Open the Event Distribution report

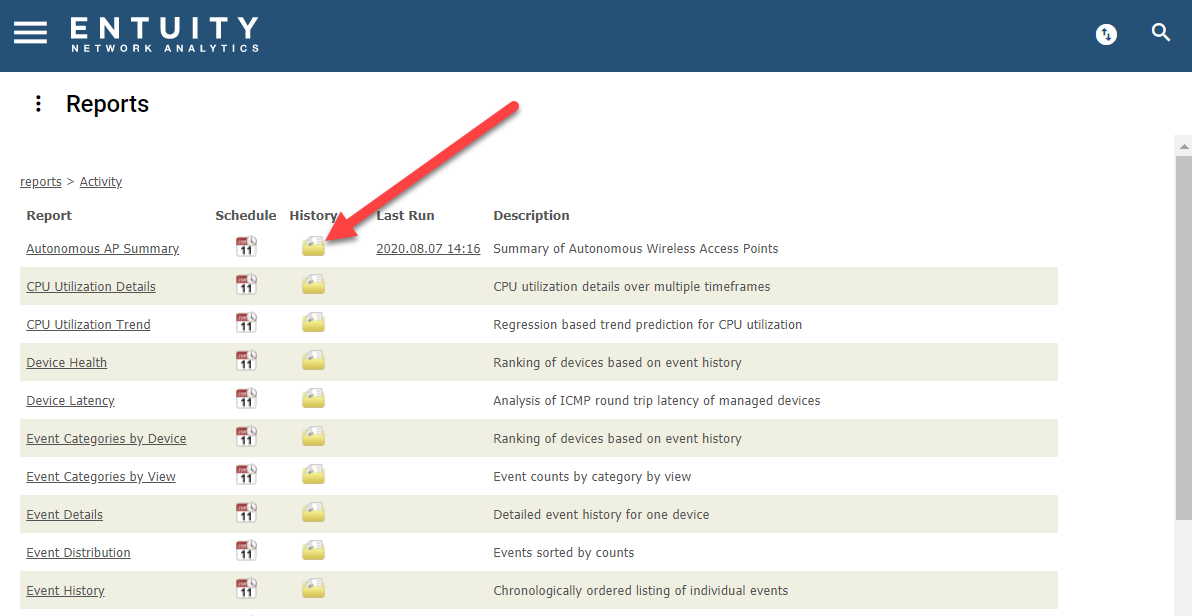pyautogui.click(x=78, y=553)
